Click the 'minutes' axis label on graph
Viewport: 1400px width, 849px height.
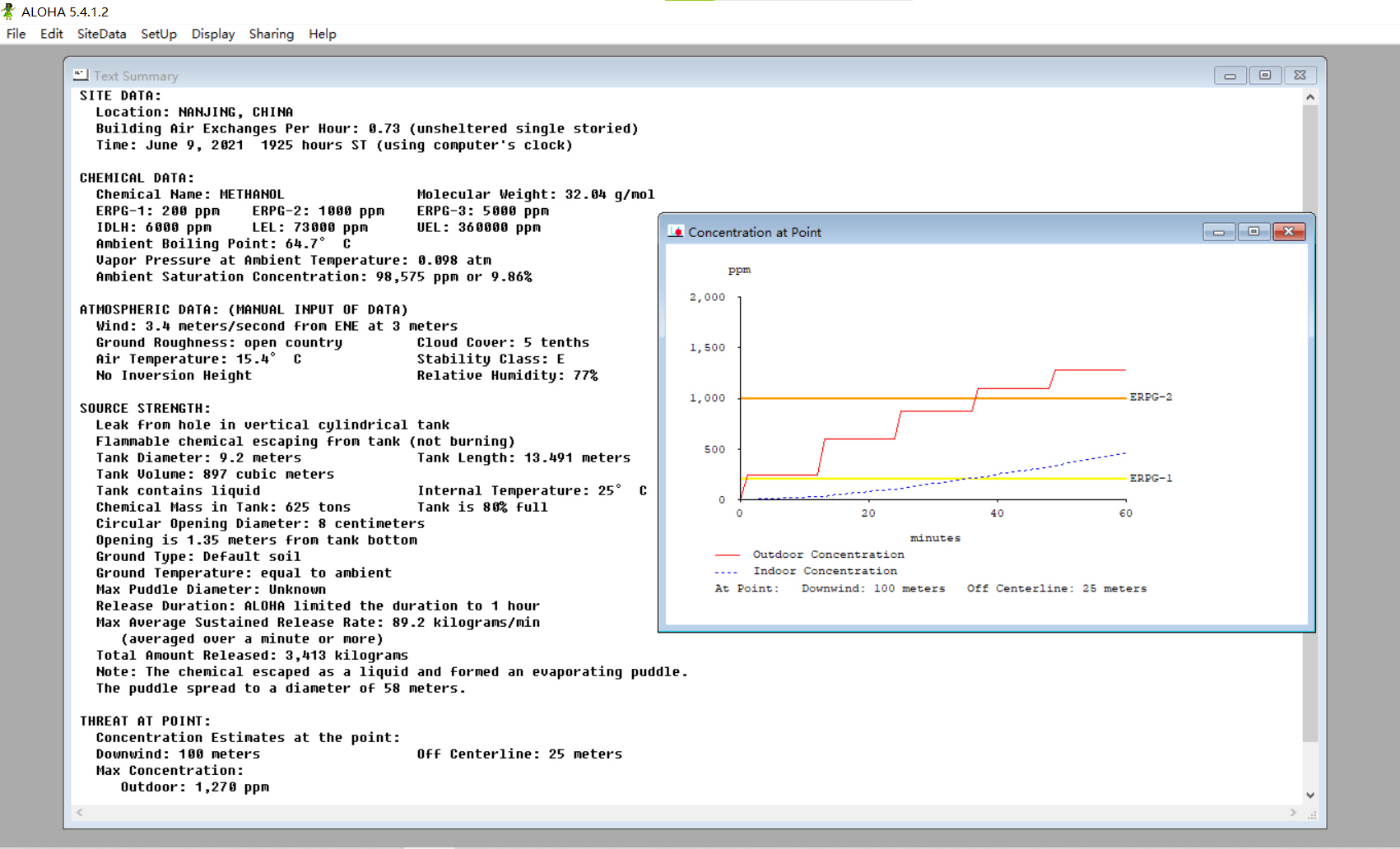pyautogui.click(x=935, y=538)
